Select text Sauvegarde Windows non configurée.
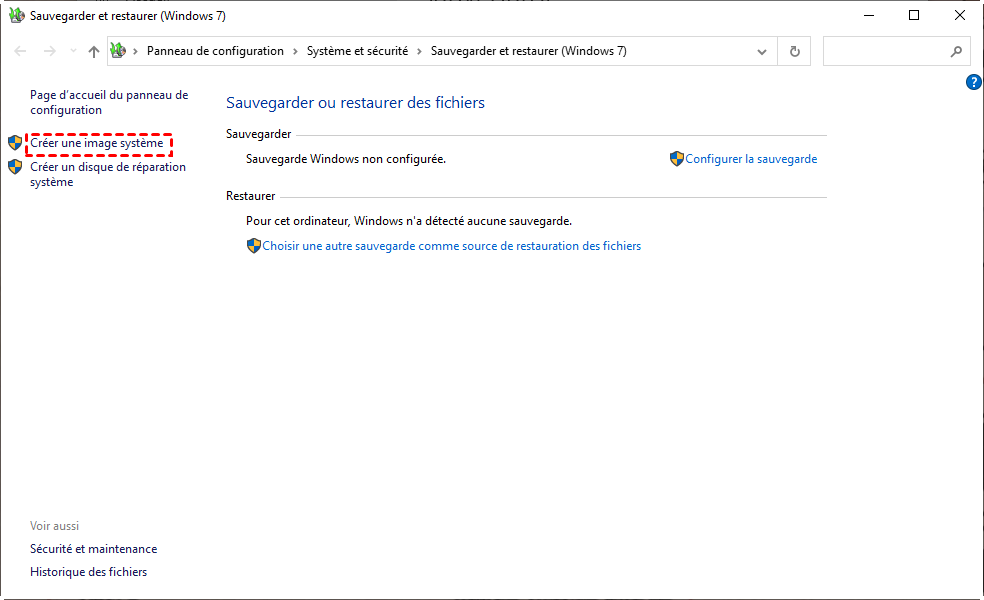The height and width of the screenshot is (600, 984). pyautogui.click(x=346, y=159)
